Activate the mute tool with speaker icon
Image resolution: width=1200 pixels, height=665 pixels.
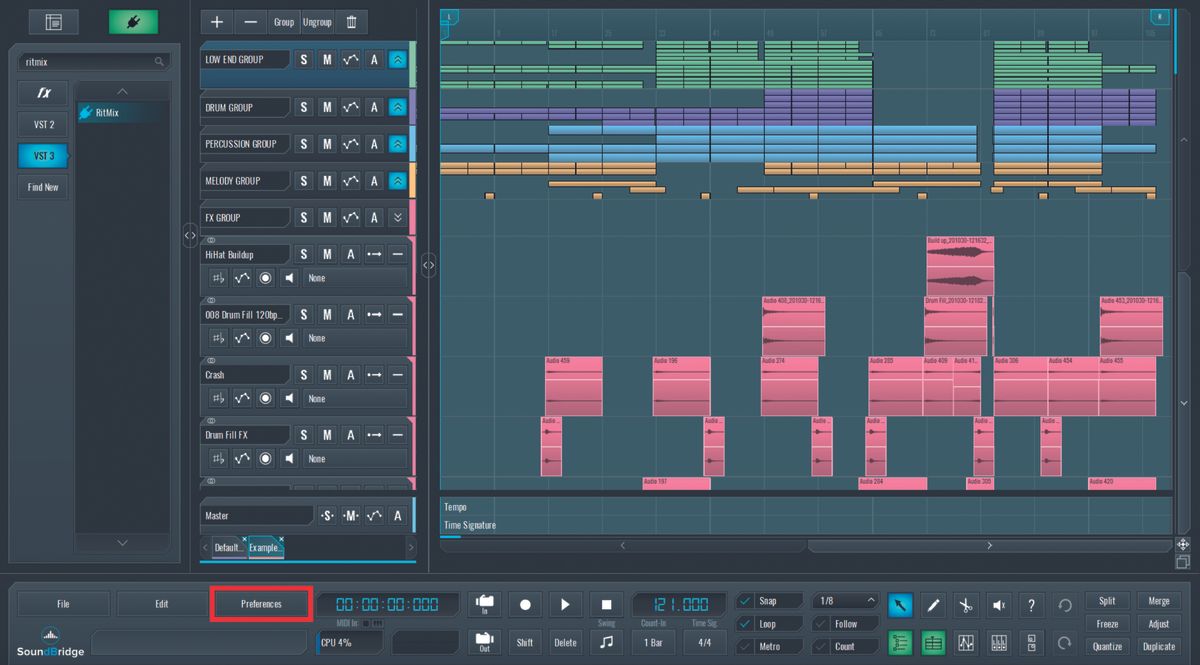coord(998,604)
